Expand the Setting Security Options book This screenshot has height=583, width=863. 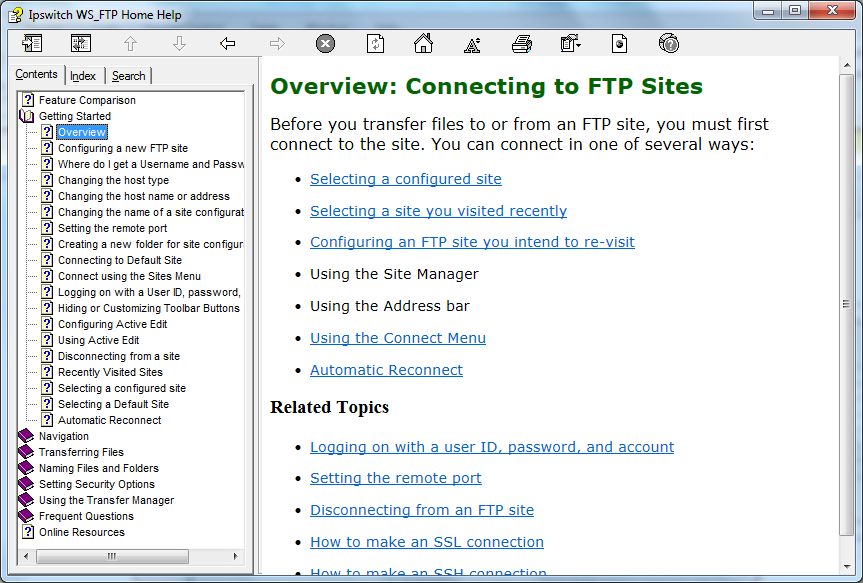click(x=26, y=484)
